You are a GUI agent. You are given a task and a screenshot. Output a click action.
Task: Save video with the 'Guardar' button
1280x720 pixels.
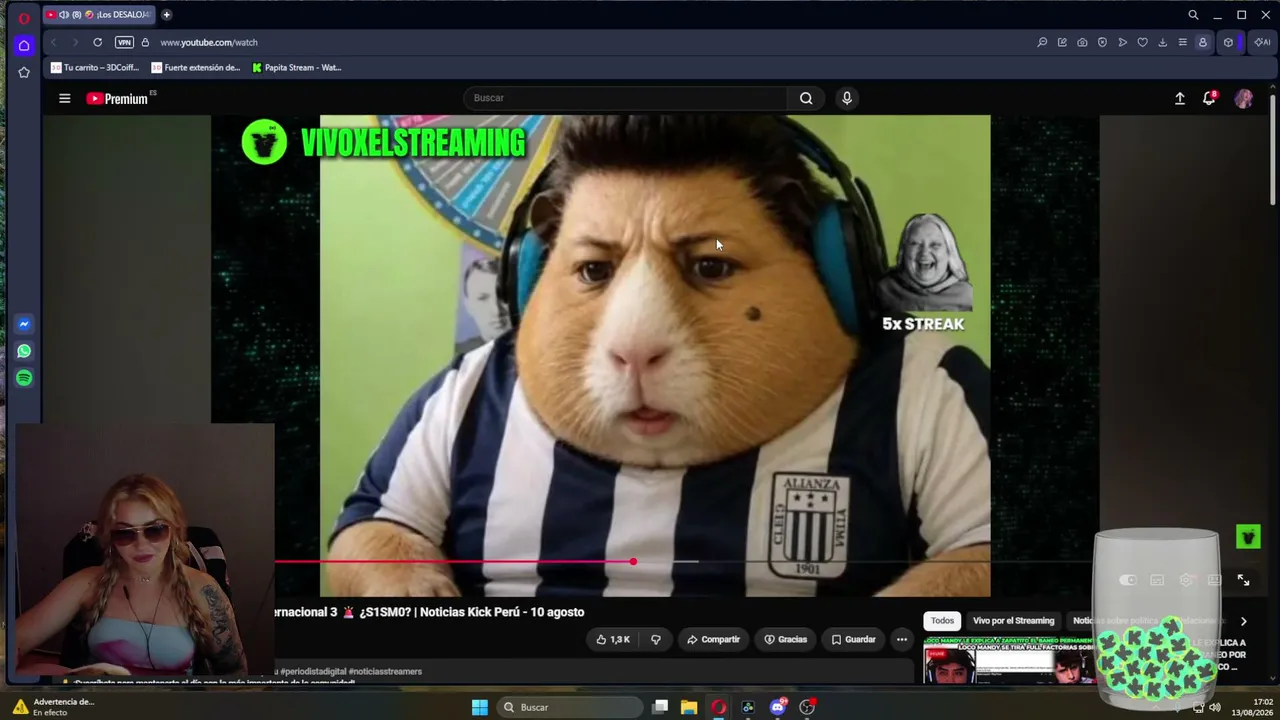(854, 640)
